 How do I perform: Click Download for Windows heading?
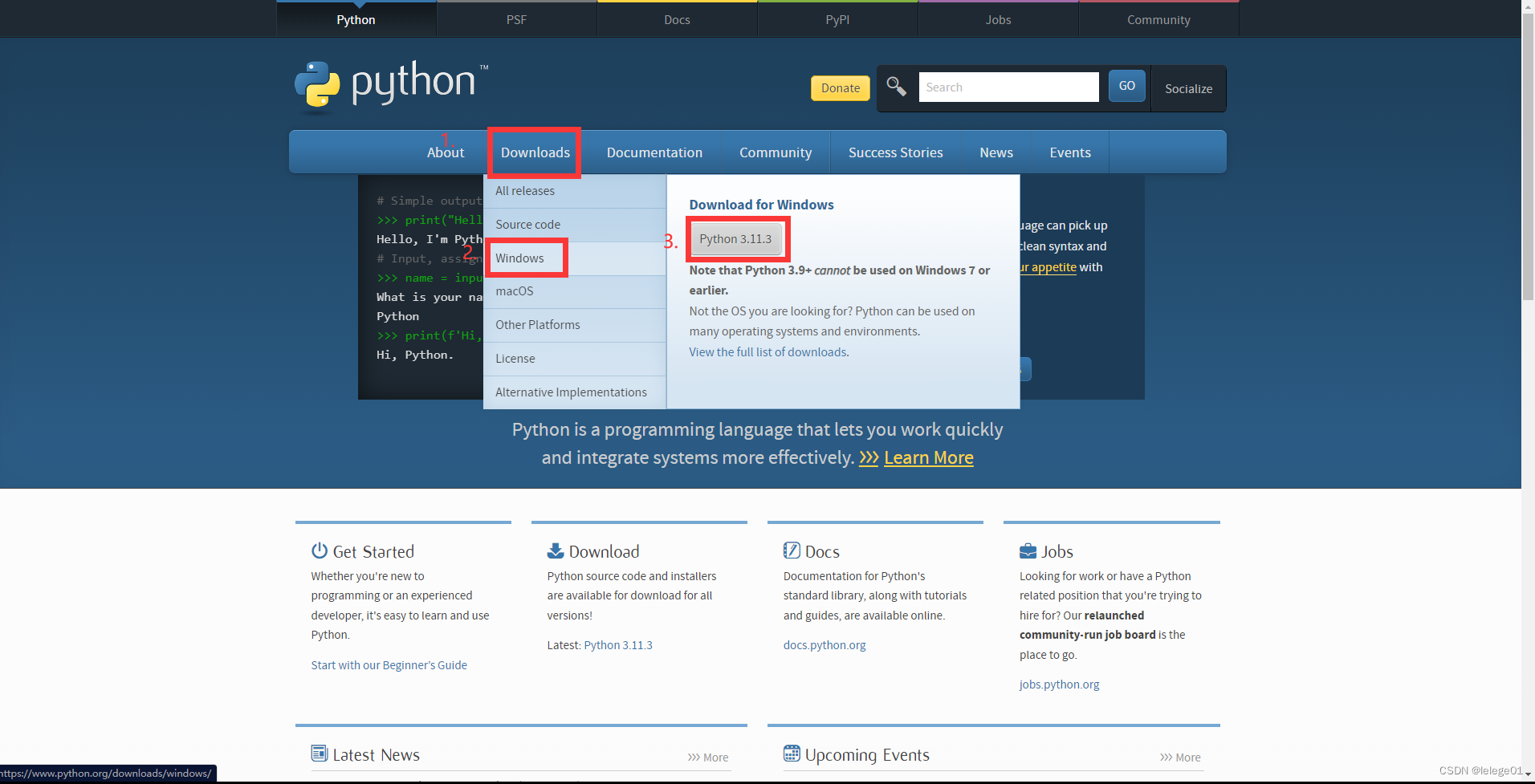[761, 205]
